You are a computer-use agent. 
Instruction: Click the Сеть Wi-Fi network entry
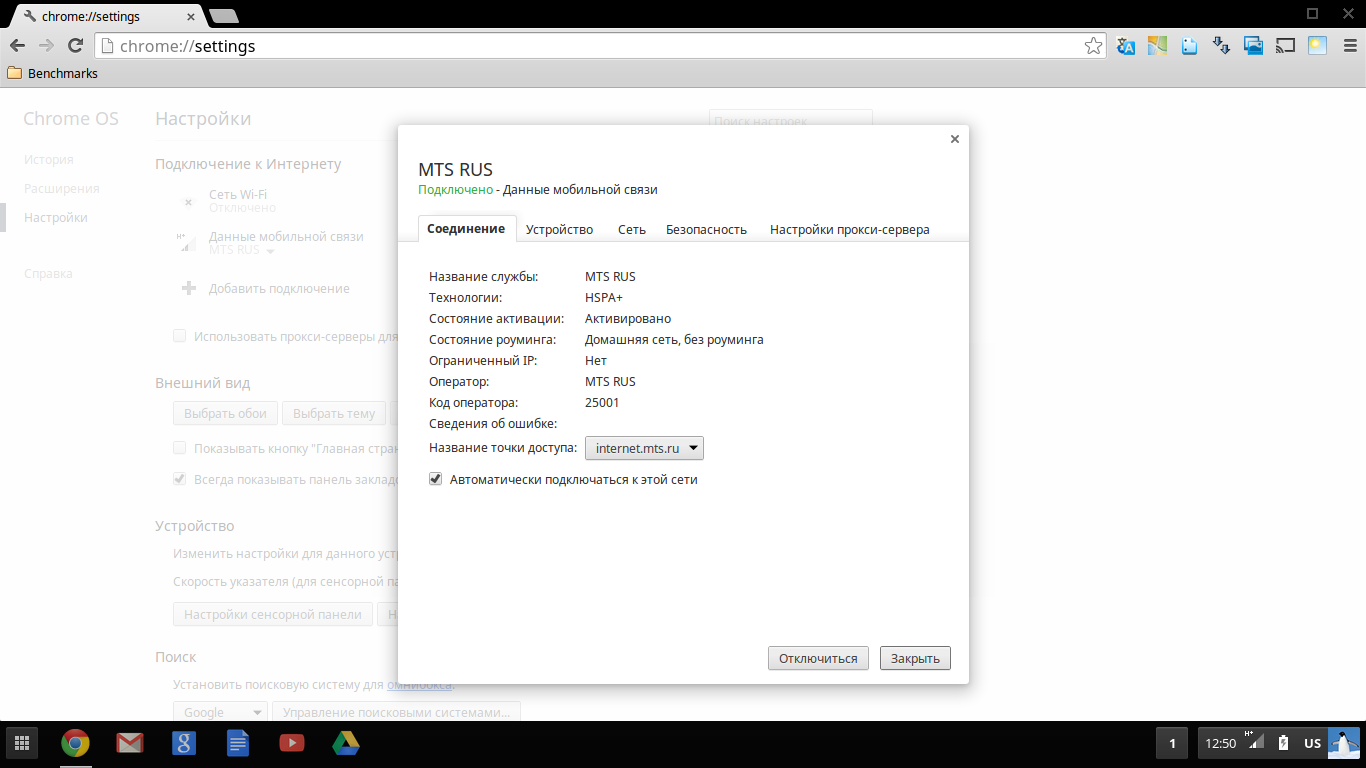pyautogui.click(x=238, y=201)
